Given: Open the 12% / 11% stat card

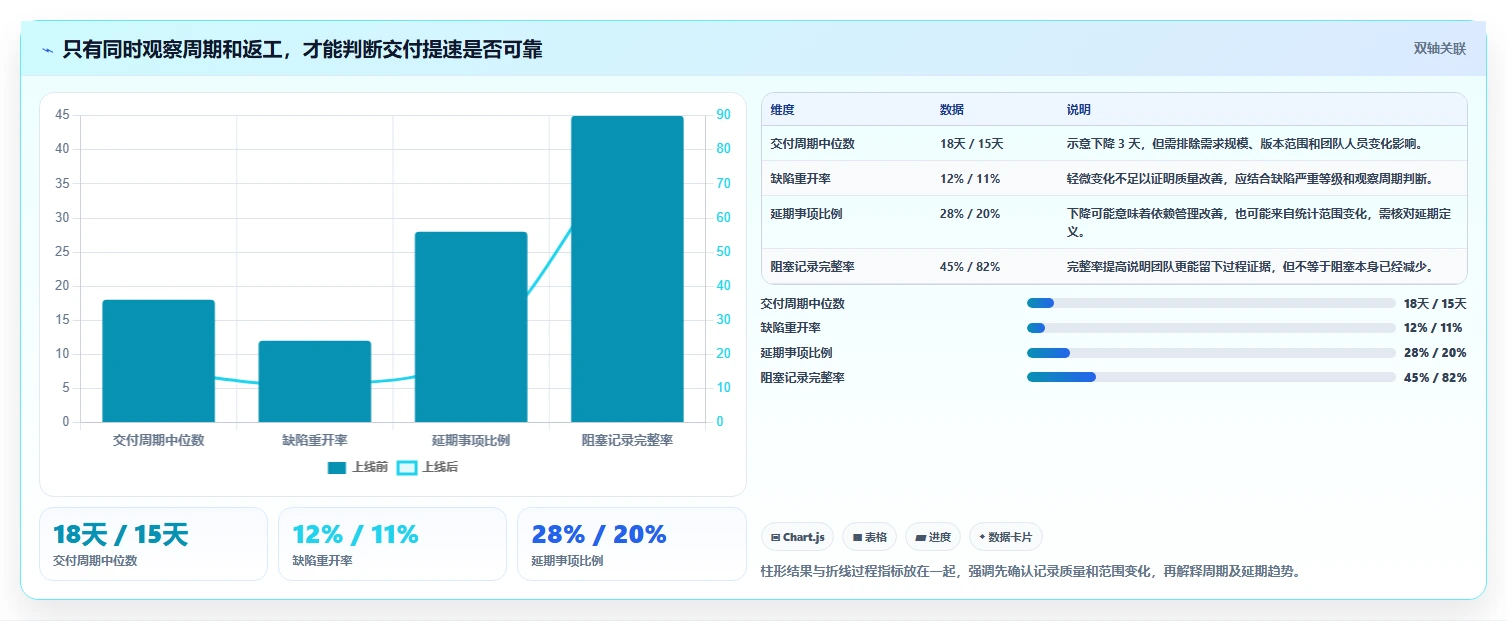Looking at the screenshot, I should (392, 544).
